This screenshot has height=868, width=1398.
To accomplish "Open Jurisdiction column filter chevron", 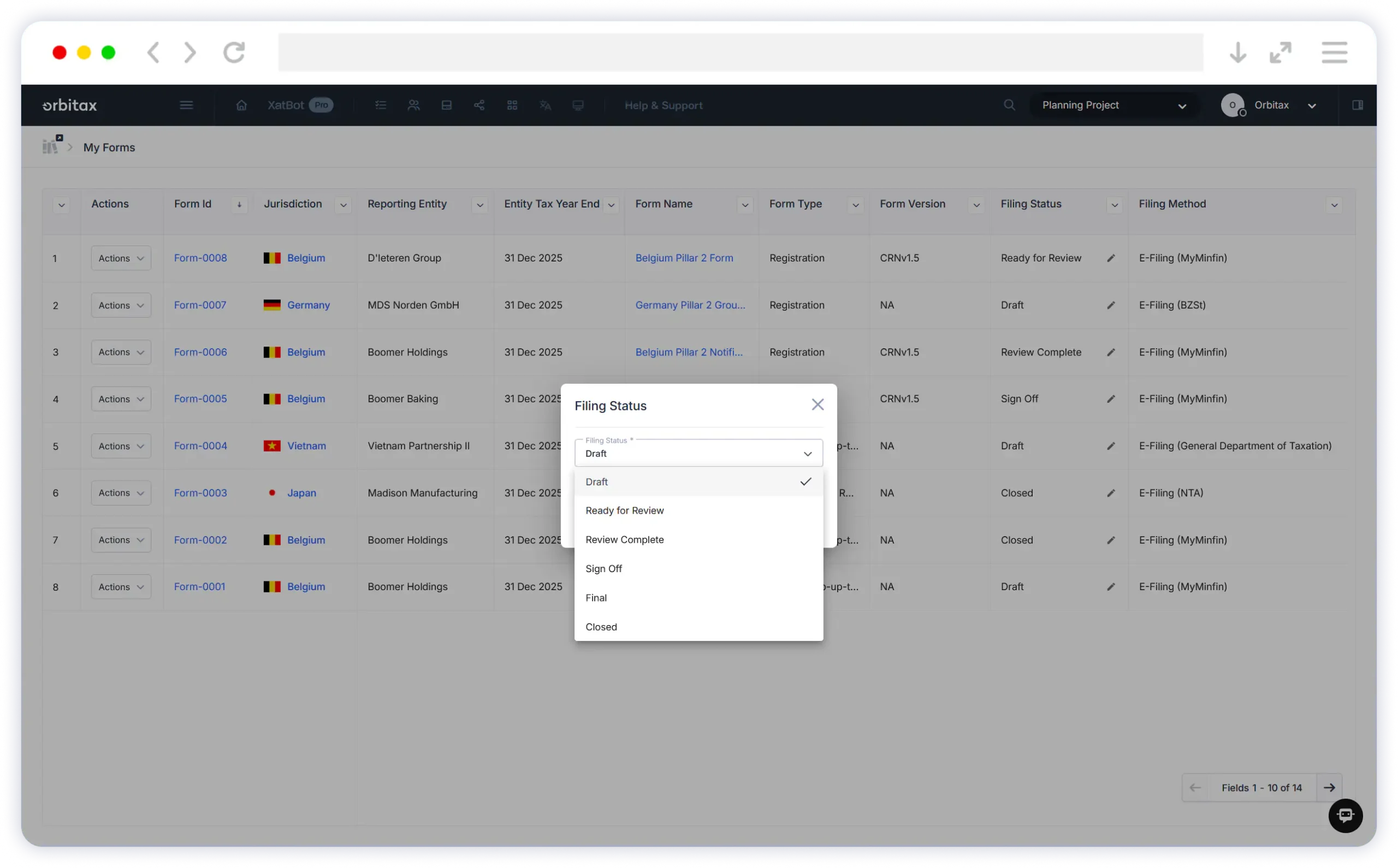I will 343,205.
